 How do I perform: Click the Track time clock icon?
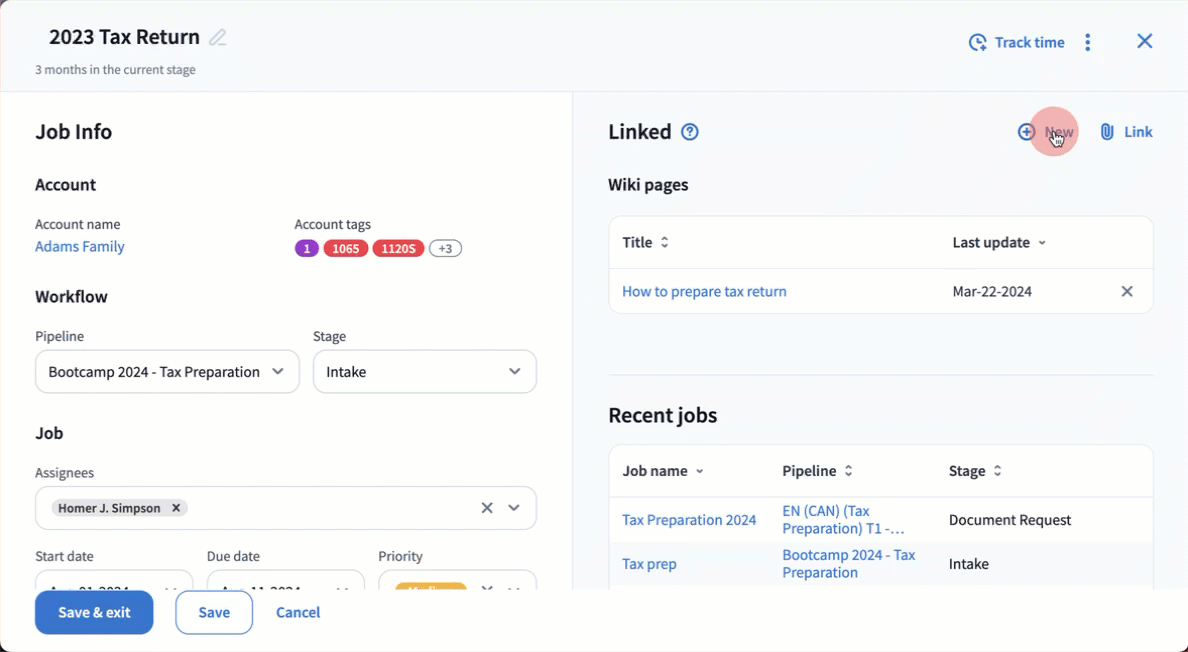[977, 42]
